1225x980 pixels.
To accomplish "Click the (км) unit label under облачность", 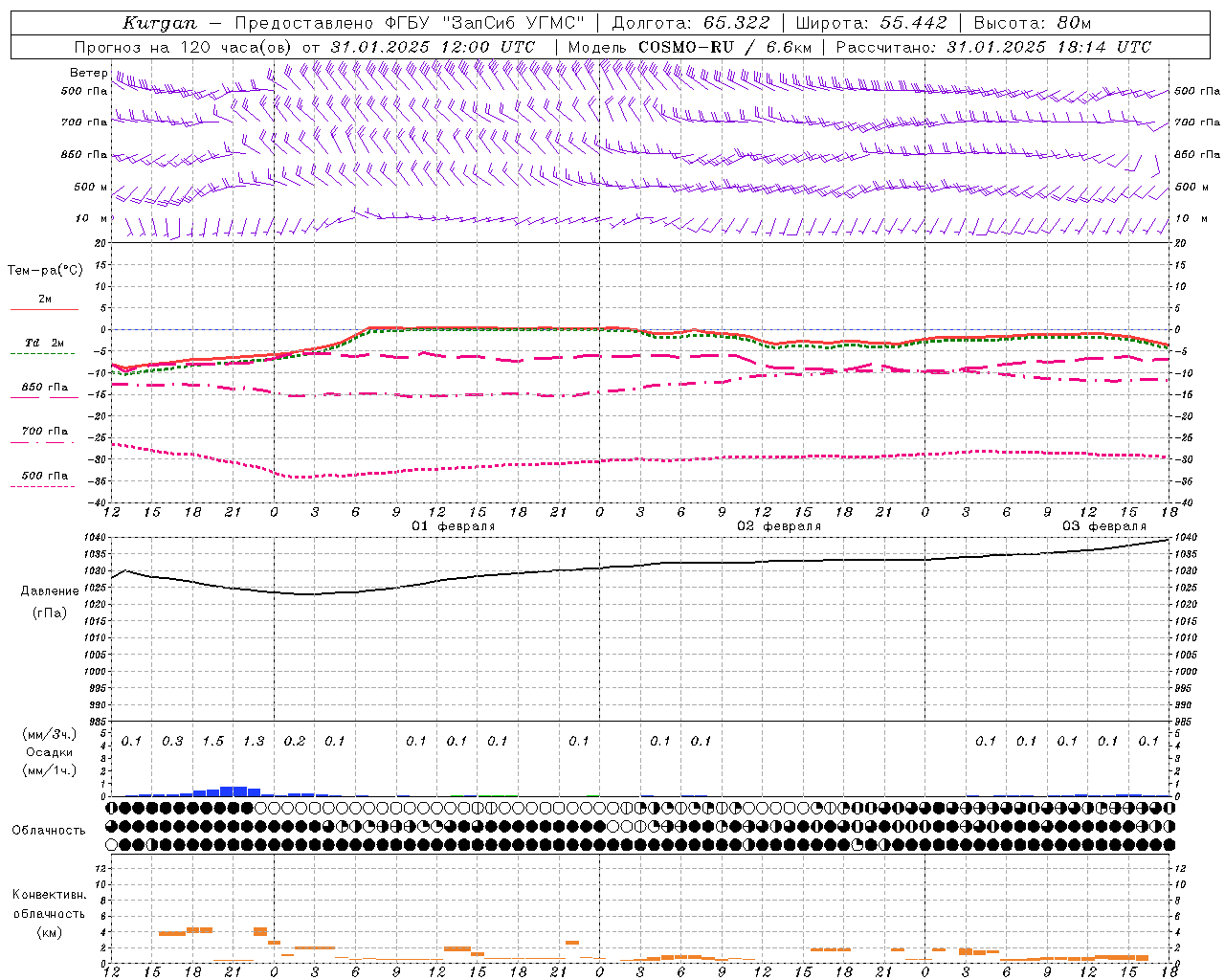I will pos(50,932).
